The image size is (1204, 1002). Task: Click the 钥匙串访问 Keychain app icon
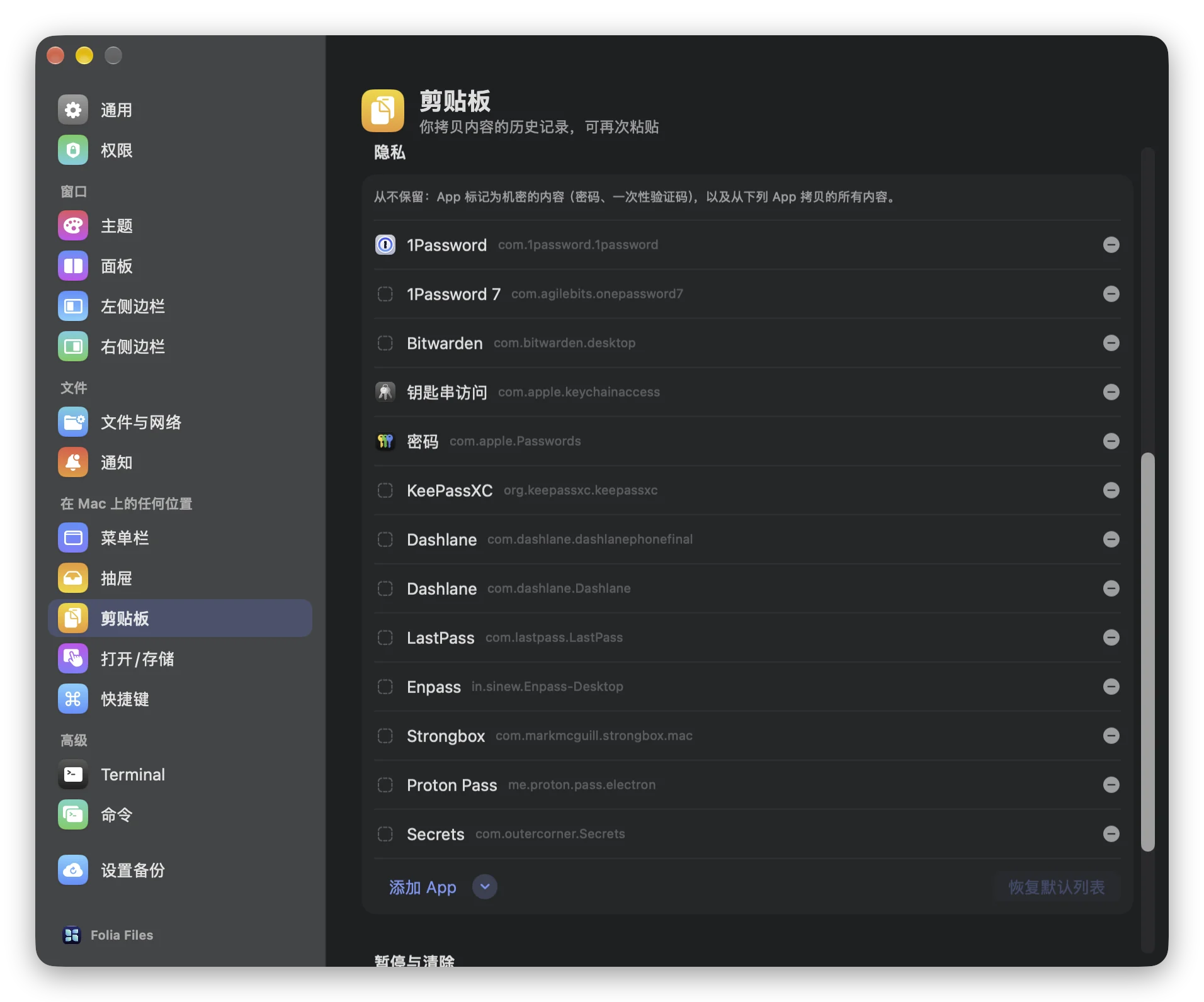(385, 392)
